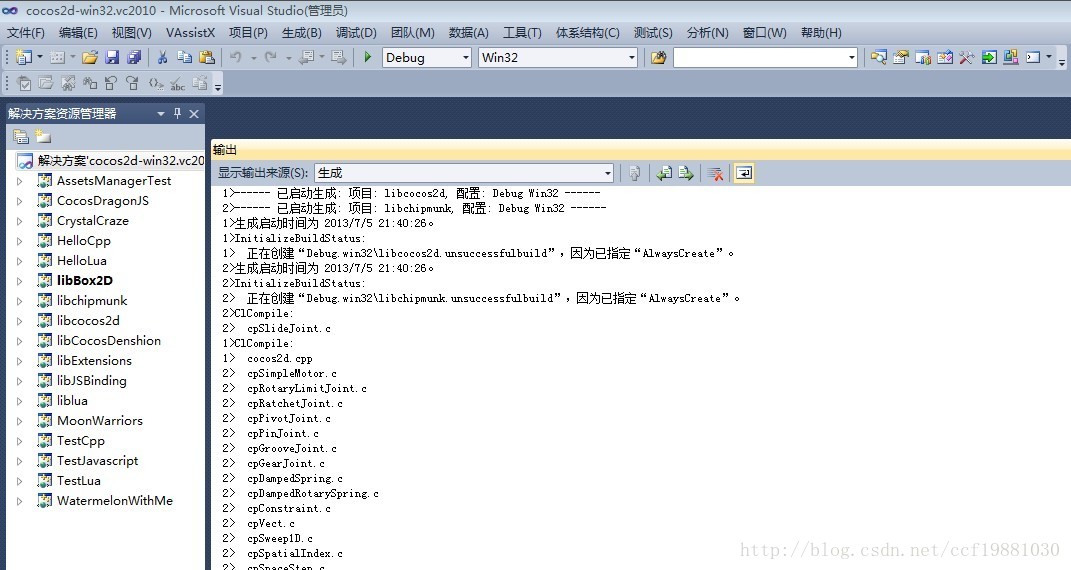This screenshot has width=1071, height=570.
Task: Click the search combo box in toolbar
Action: pos(765,57)
